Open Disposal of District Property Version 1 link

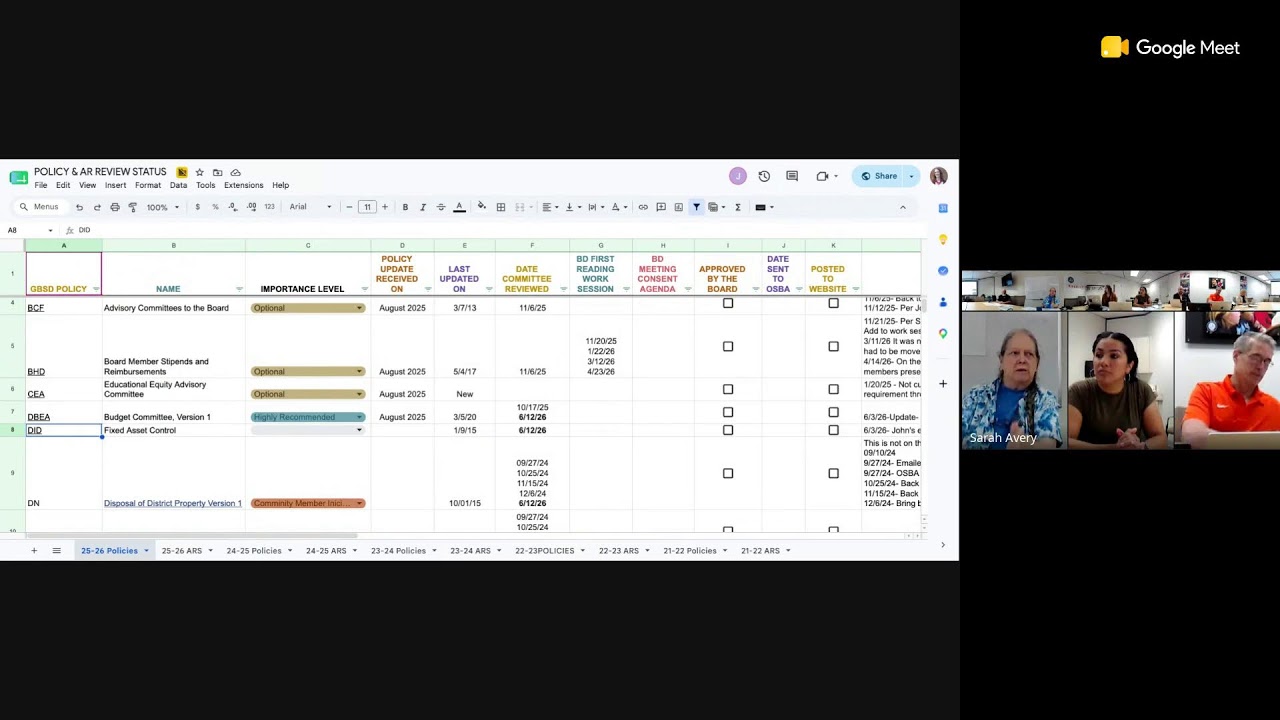click(x=173, y=503)
